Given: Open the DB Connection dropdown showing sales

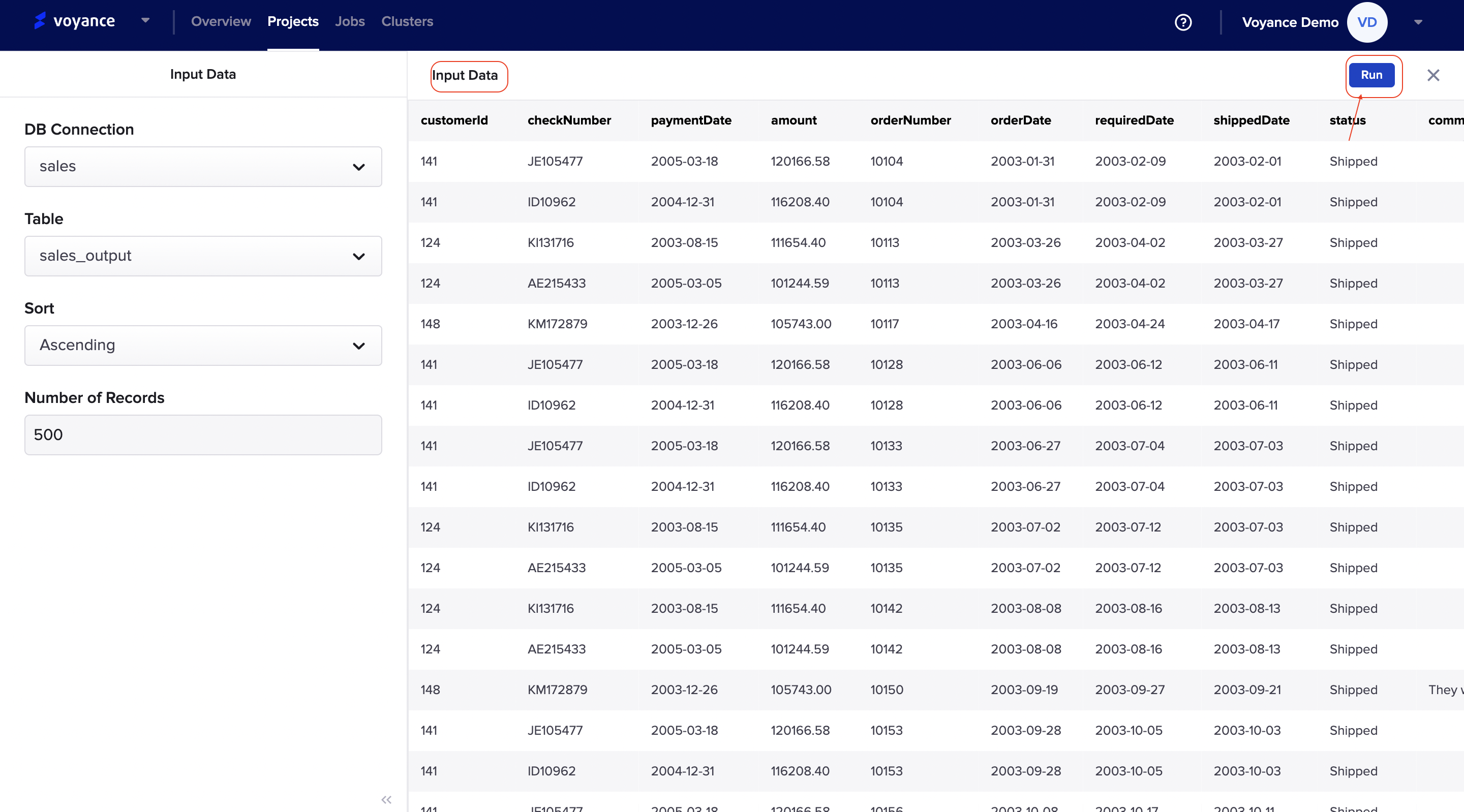Looking at the screenshot, I should click(x=203, y=167).
